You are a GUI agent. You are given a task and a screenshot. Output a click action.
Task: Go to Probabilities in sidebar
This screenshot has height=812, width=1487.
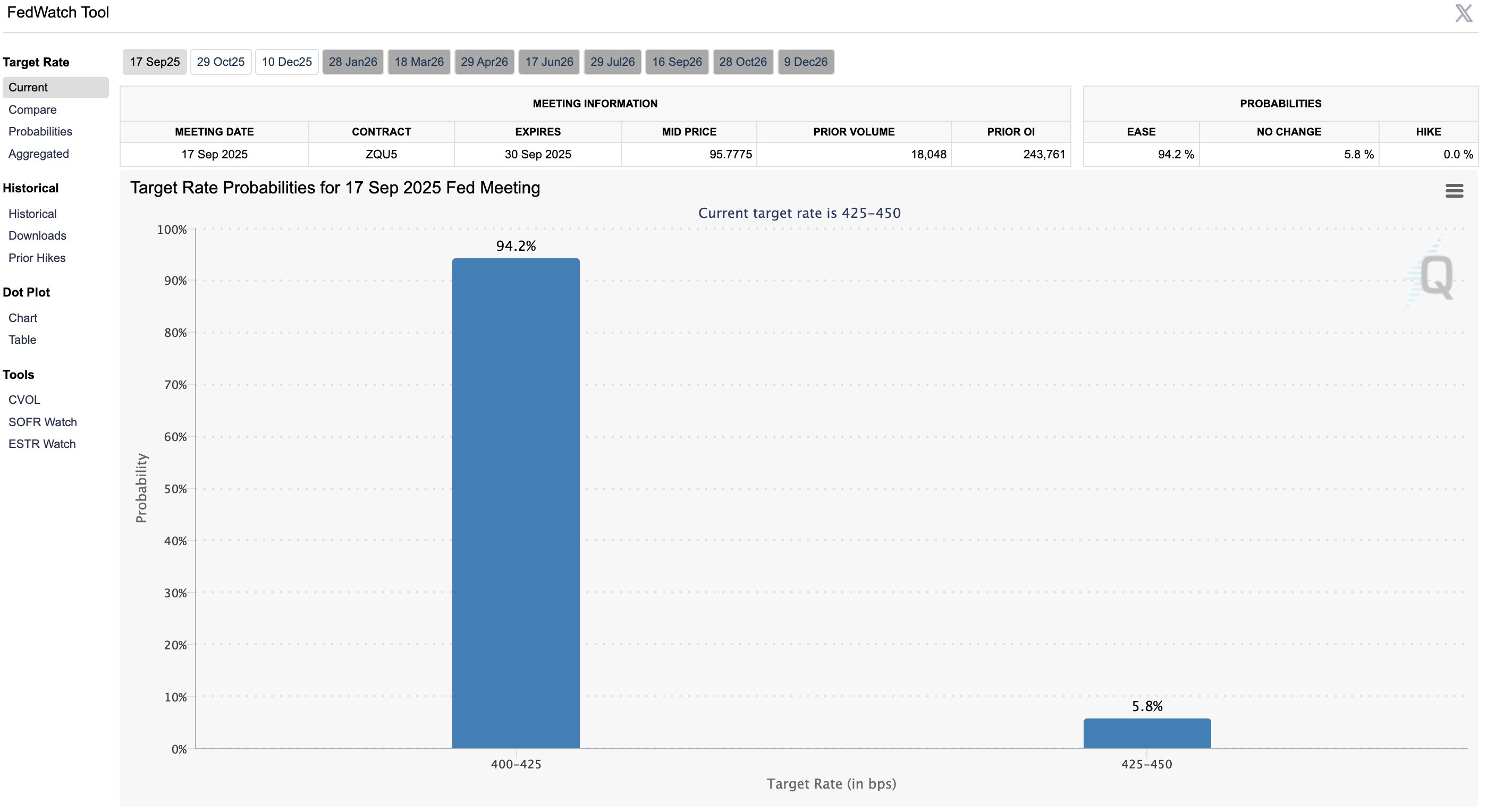pyautogui.click(x=40, y=132)
